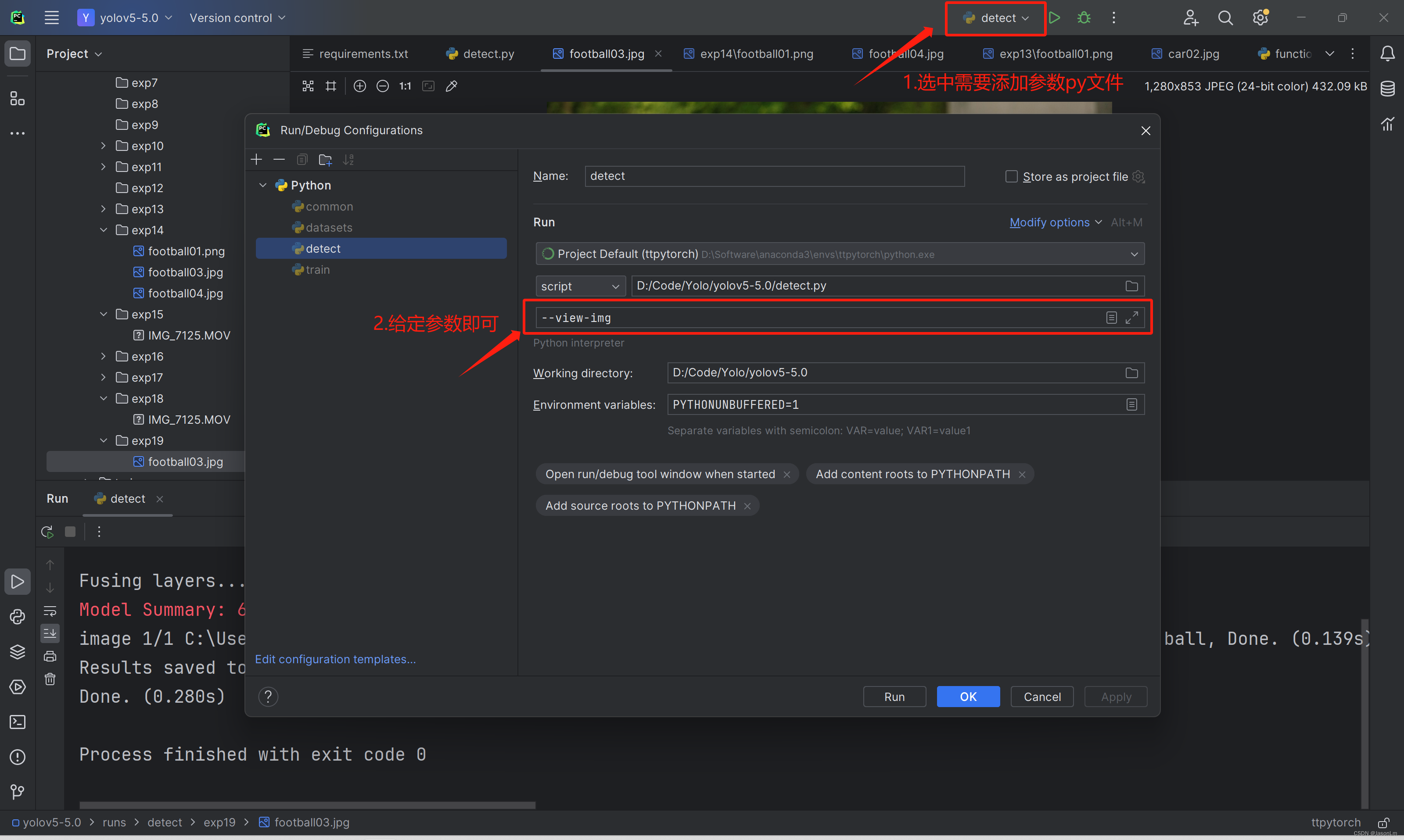
Task: Open Python interpreter dropdown
Action: 839,254
